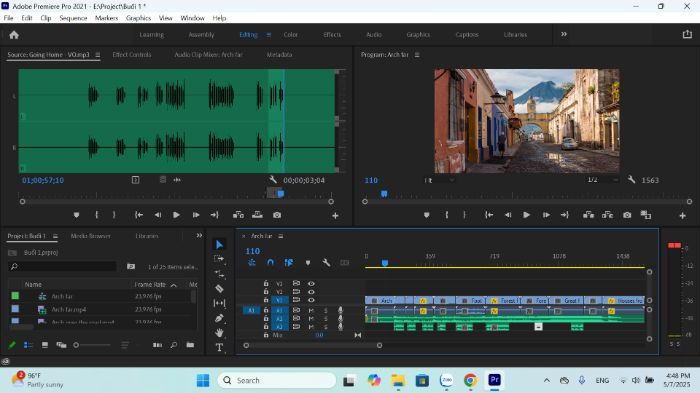Click Find magnifier in Project panel footer
This screenshot has height=393, width=700.
point(174,345)
